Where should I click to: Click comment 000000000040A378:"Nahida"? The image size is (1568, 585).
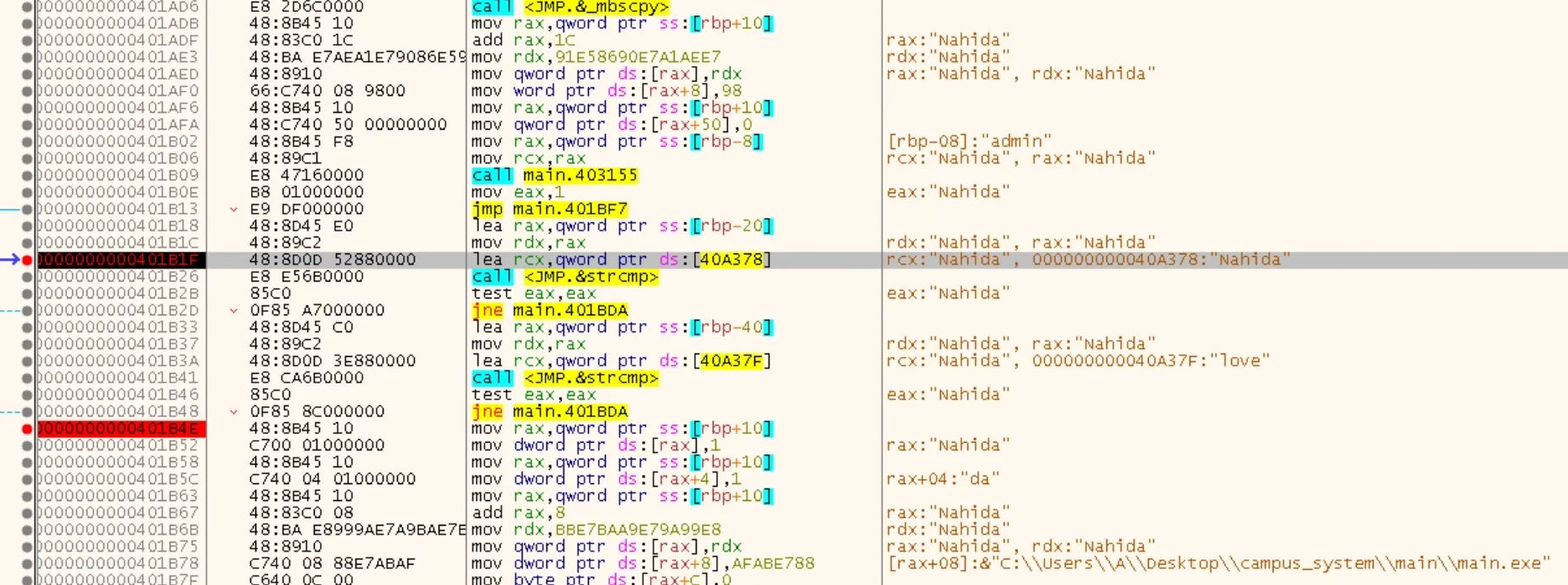[x=1162, y=259]
